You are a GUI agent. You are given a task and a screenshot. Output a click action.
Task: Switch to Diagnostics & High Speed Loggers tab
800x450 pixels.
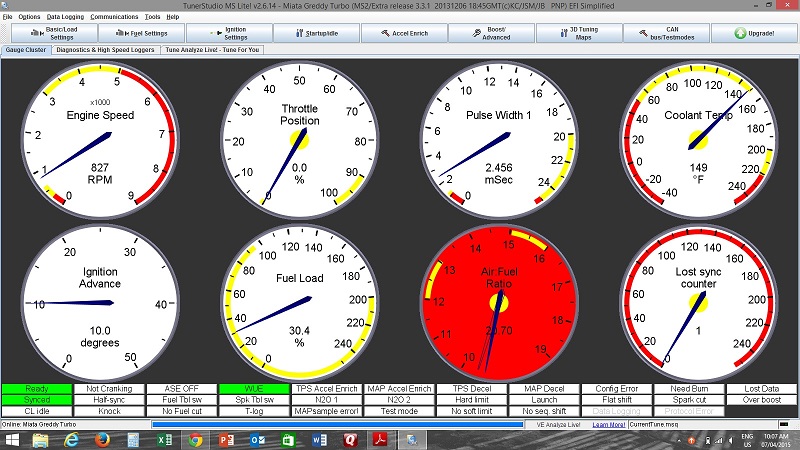(103, 49)
